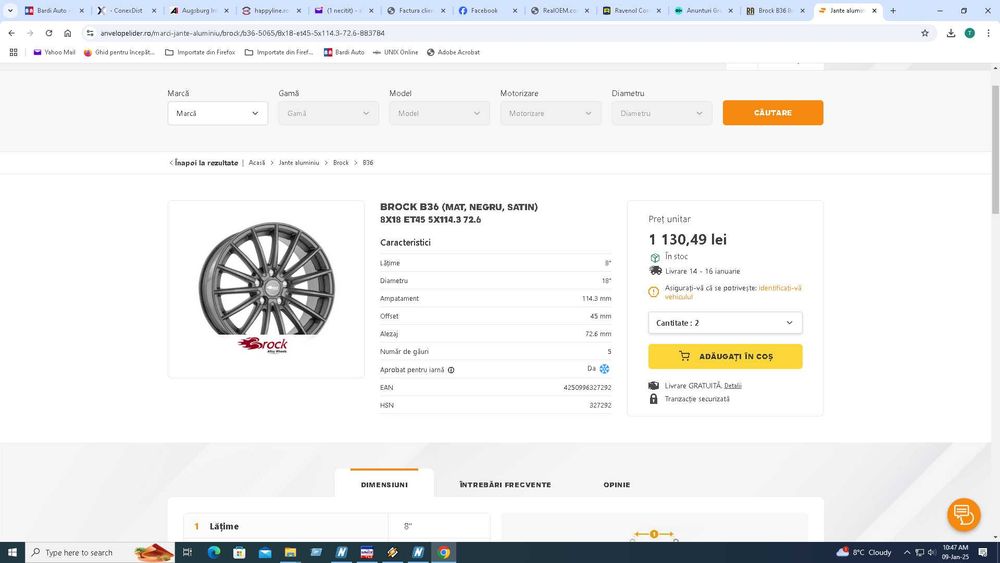Click the HSN value 327292
The height and width of the screenshot is (563, 1000).
(x=600, y=406)
